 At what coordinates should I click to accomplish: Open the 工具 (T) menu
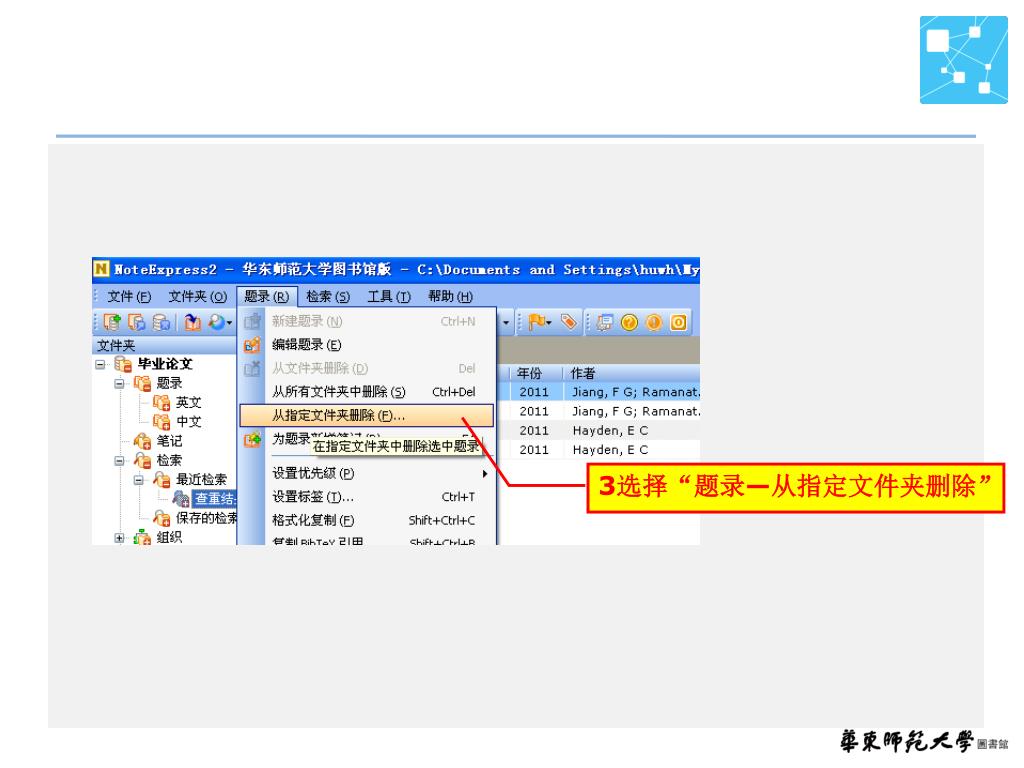[389, 296]
